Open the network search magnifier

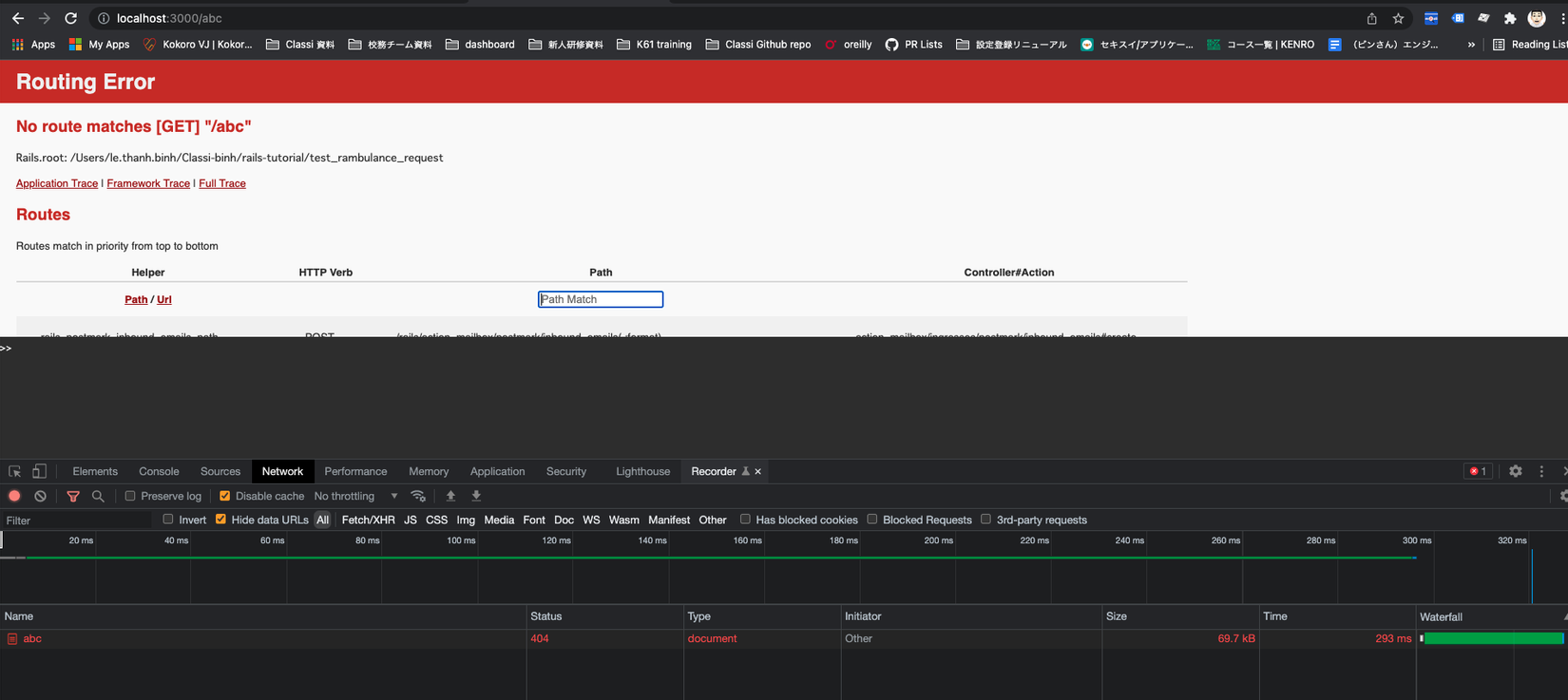pos(98,496)
